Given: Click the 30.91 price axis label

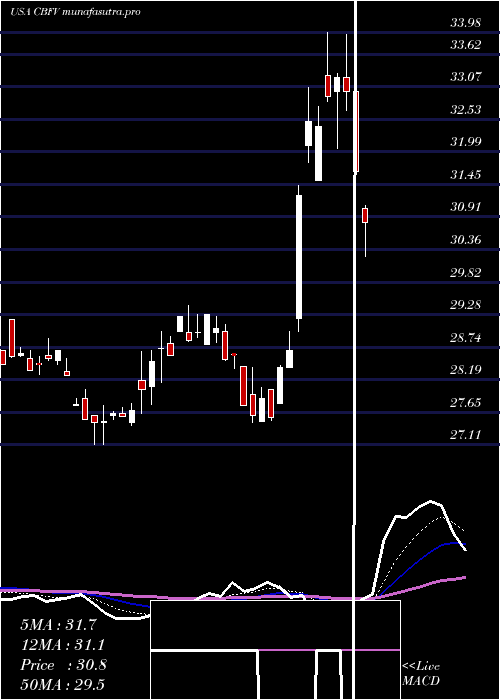Looking at the screenshot, I should coord(466,207).
